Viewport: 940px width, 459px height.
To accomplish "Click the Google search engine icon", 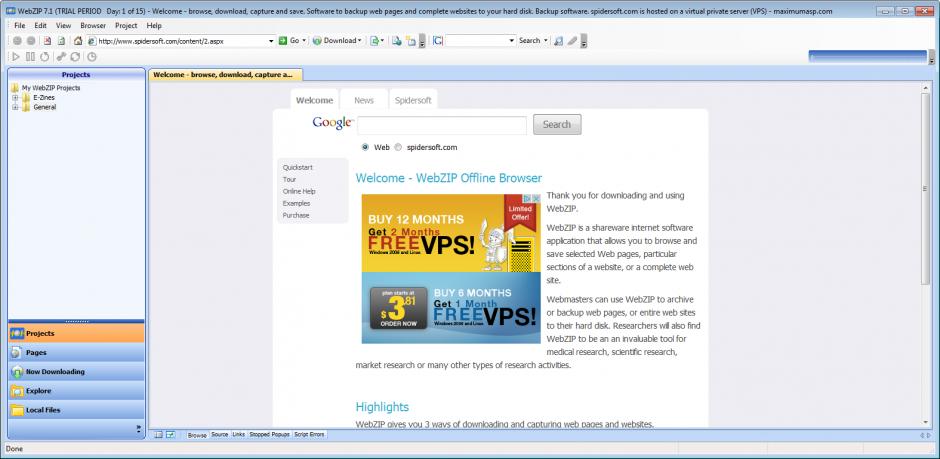I will (438, 41).
